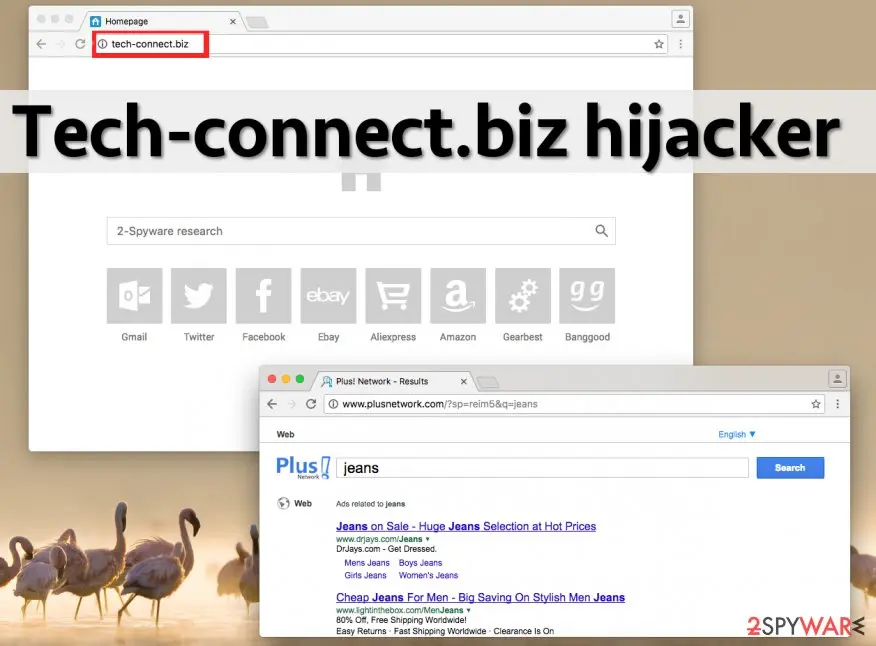
Task: Open the Boys Jeans sublink
Action: point(420,563)
